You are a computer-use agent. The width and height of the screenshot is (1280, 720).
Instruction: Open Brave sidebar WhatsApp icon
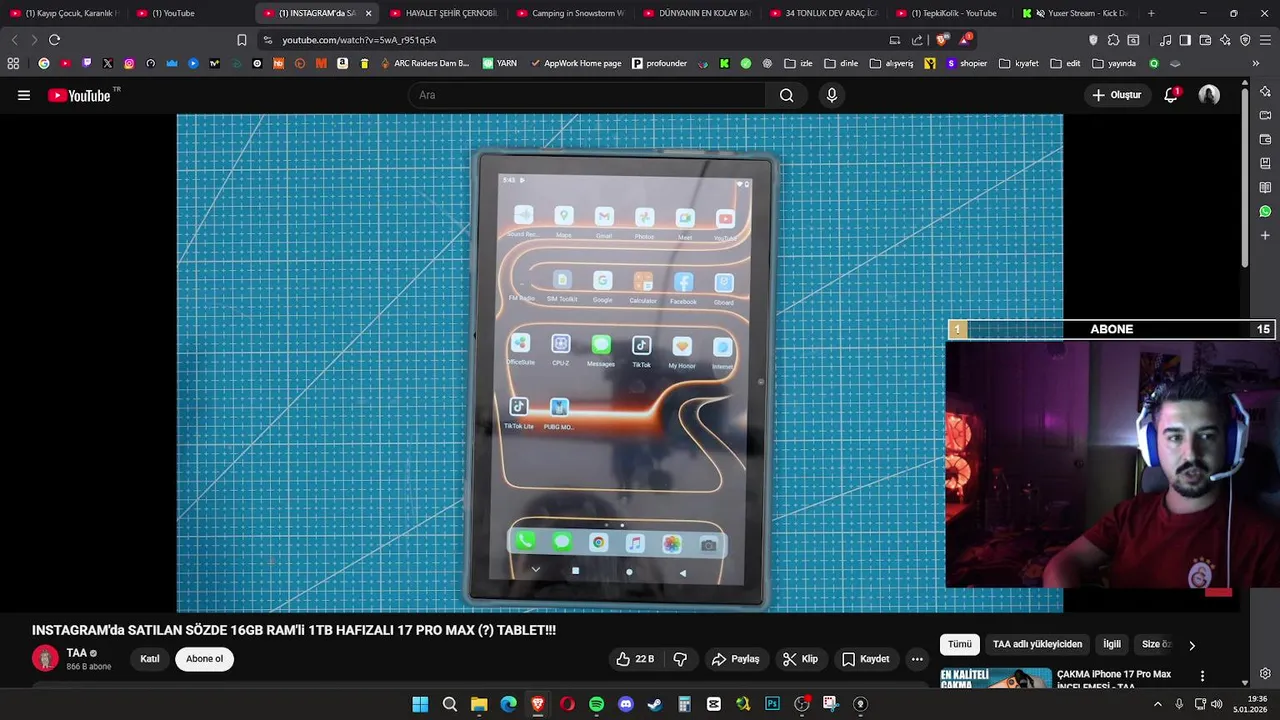pos(1265,211)
